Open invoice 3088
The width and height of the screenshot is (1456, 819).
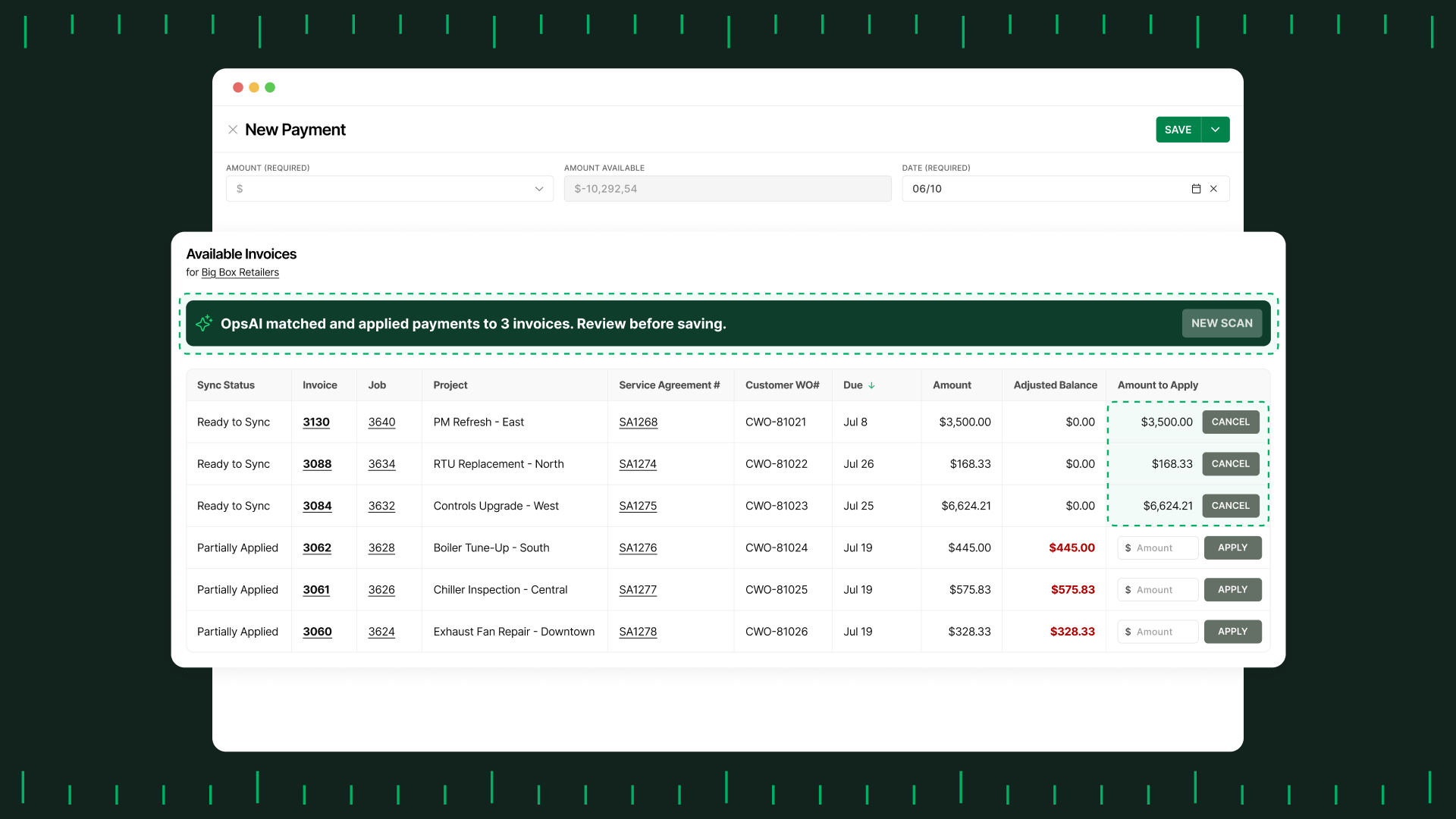click(x=317, y=463)
